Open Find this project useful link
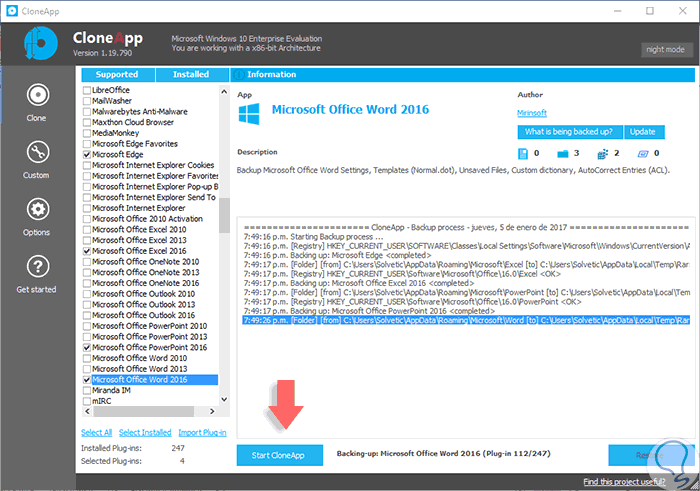Screen dimensions: 700x491 (624, 482)
